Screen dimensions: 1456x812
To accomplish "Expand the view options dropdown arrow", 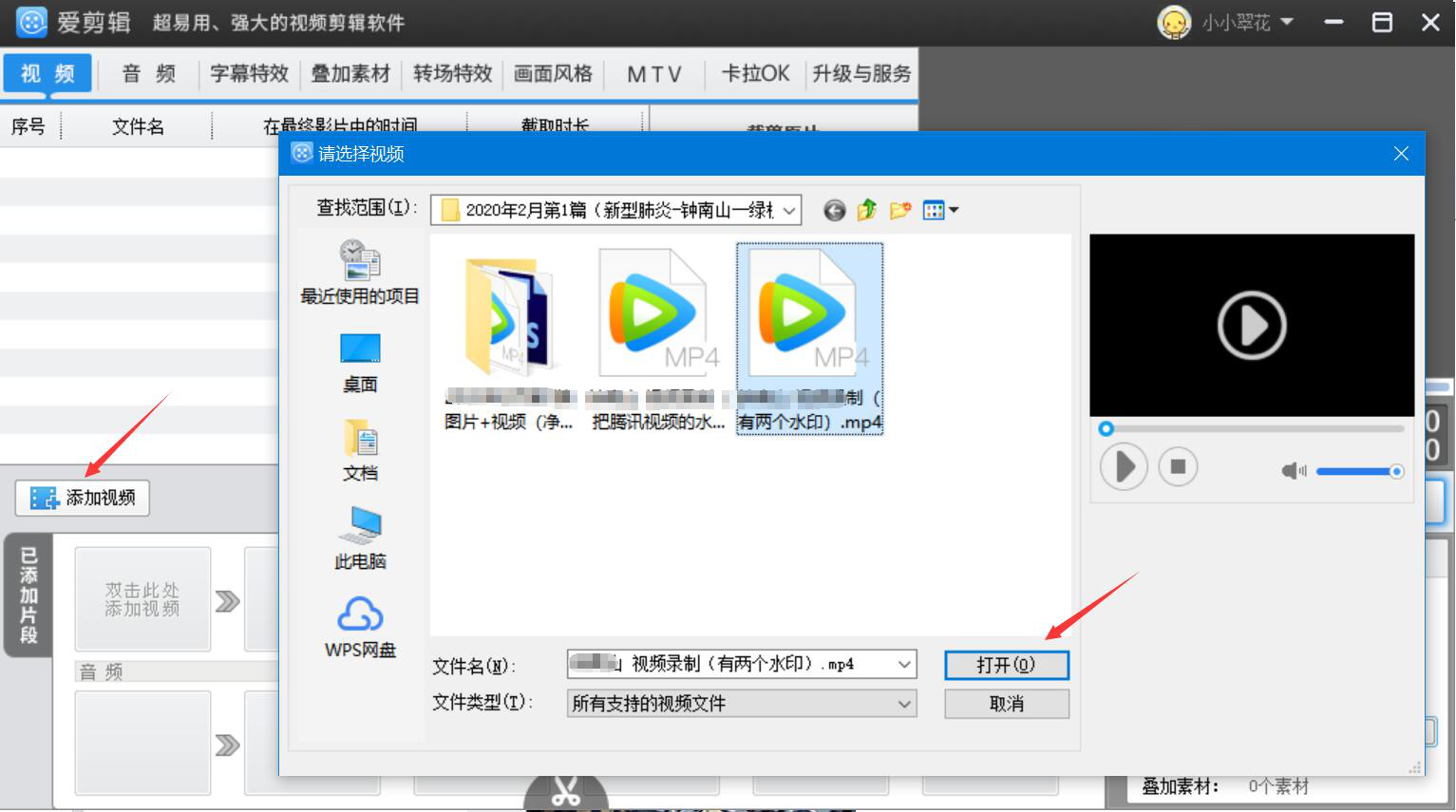I will click(x=955, y=210).
